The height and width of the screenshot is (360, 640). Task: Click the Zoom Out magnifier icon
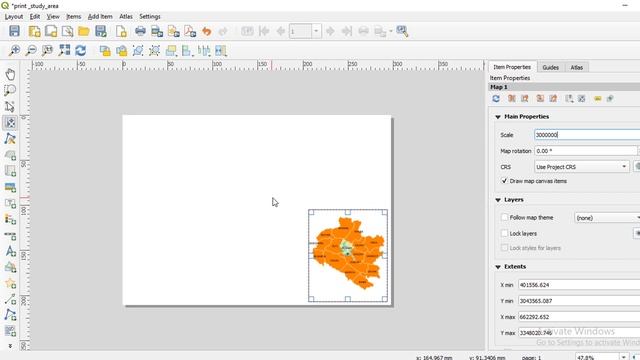click(31, 51)
